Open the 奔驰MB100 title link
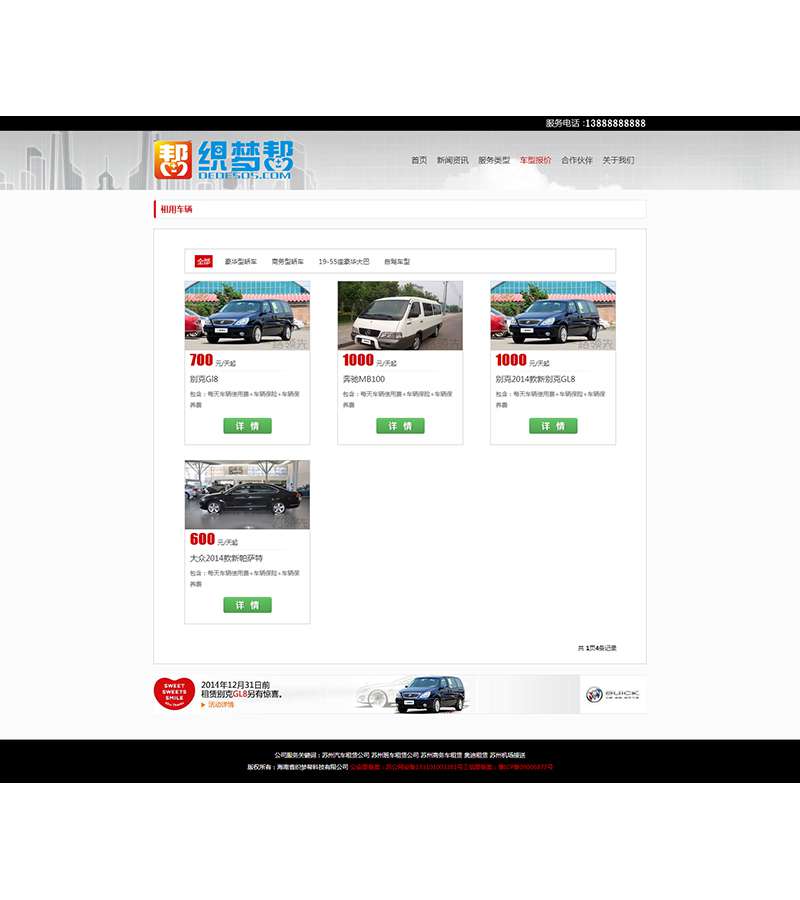The height and width of the screenshot is (900, 800). 364,379
